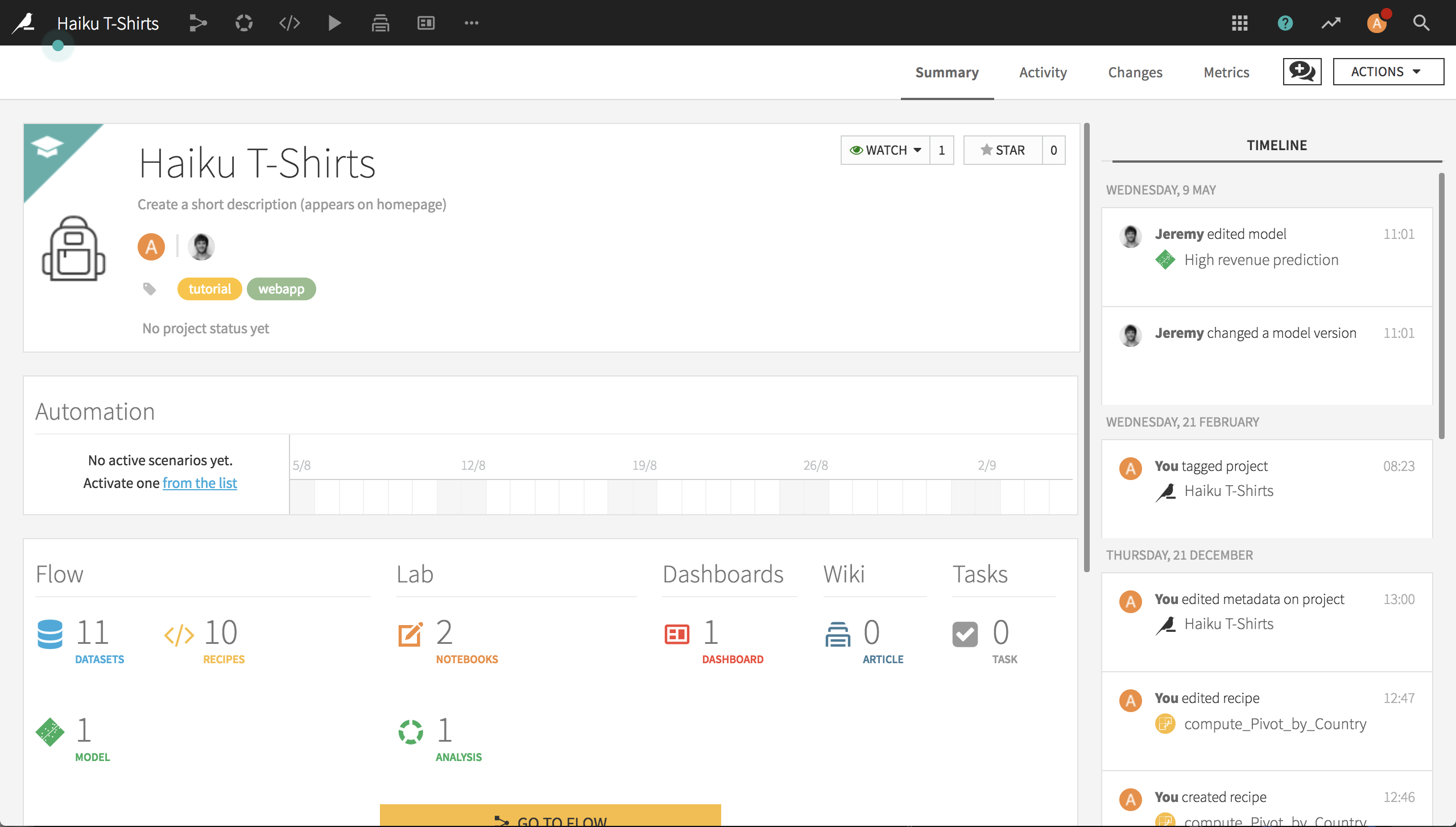Click the orange A contributor avatar
The height and width of the screenshot is (827, 1456).
click(151, 247)
